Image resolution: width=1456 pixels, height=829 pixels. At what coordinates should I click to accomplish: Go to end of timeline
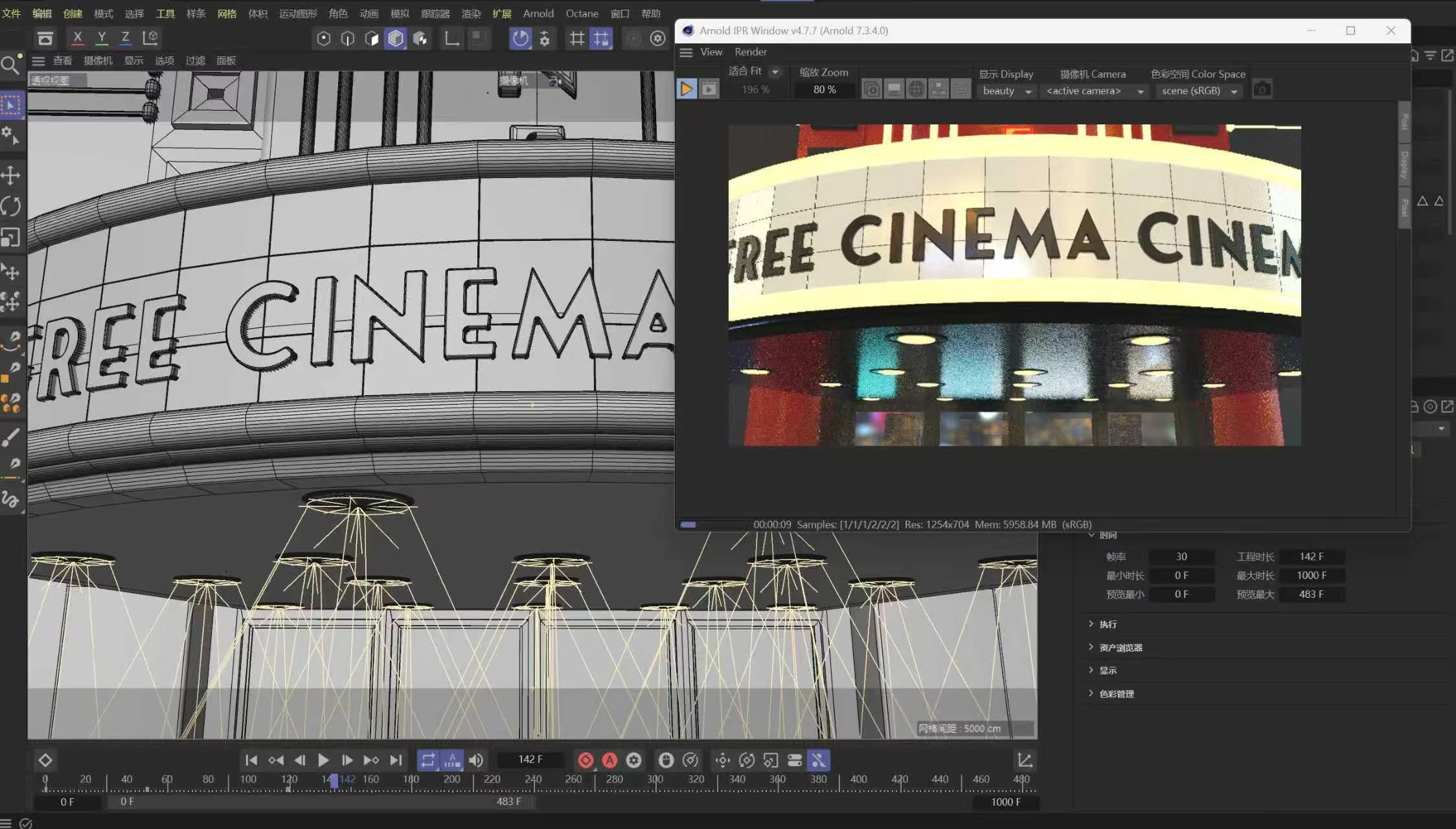tap(396, 760)
